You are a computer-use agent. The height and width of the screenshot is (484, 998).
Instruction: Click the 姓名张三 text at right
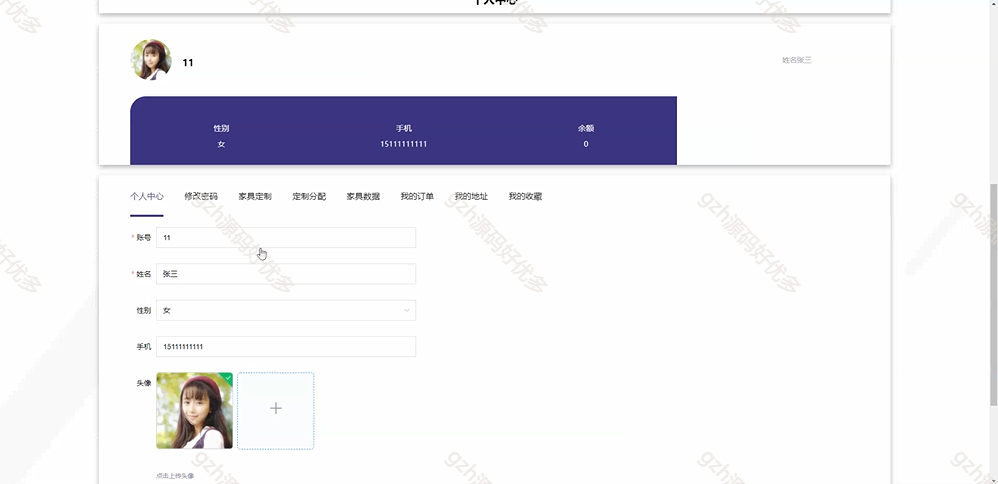pyautogui.click(x=797, y=60)
